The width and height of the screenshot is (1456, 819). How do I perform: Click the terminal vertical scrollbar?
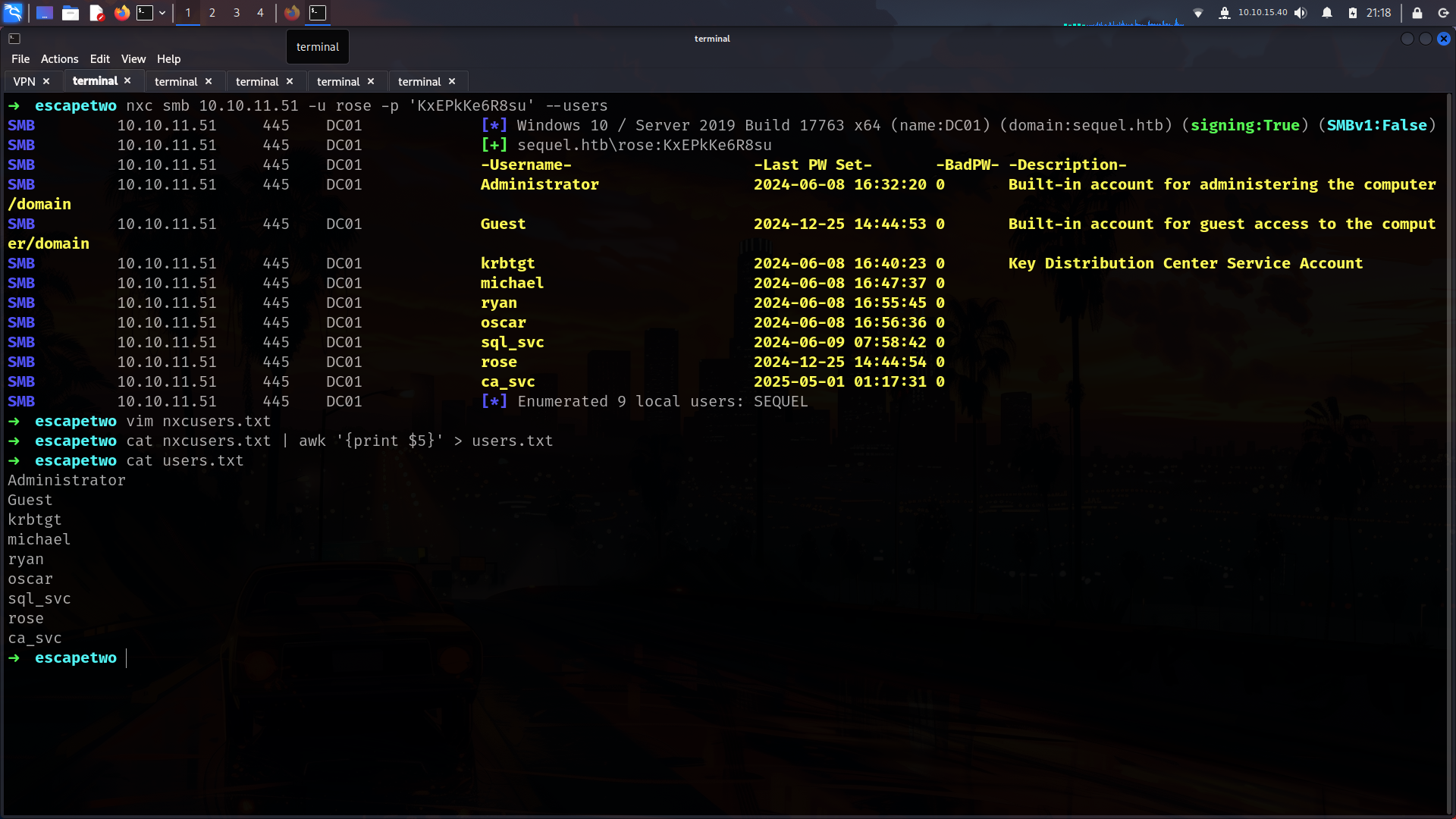click(x=1451, y=453)
